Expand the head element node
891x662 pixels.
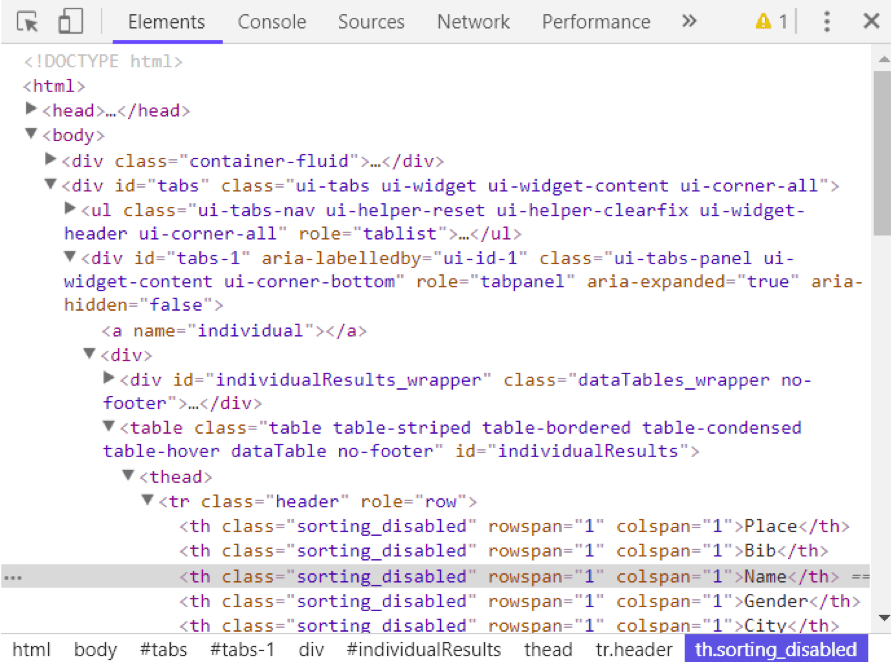[31, 109]
